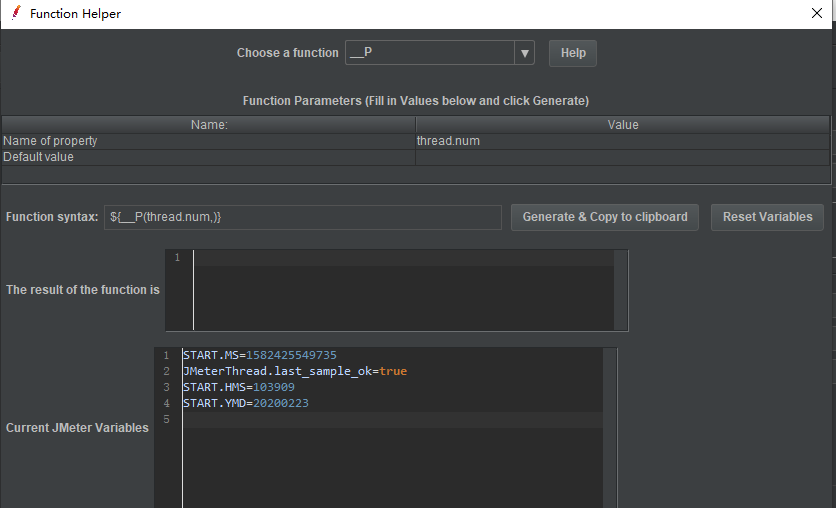Select the "Default value" name cell
This screenshot has width=836, height=508.
(209, 157)
